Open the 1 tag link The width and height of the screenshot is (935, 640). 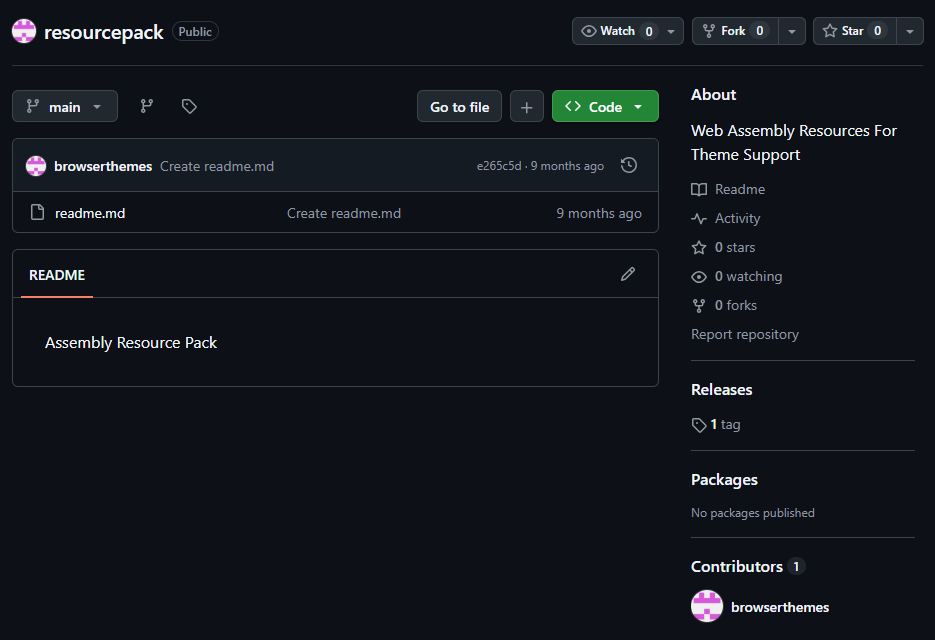pos(716,424)
